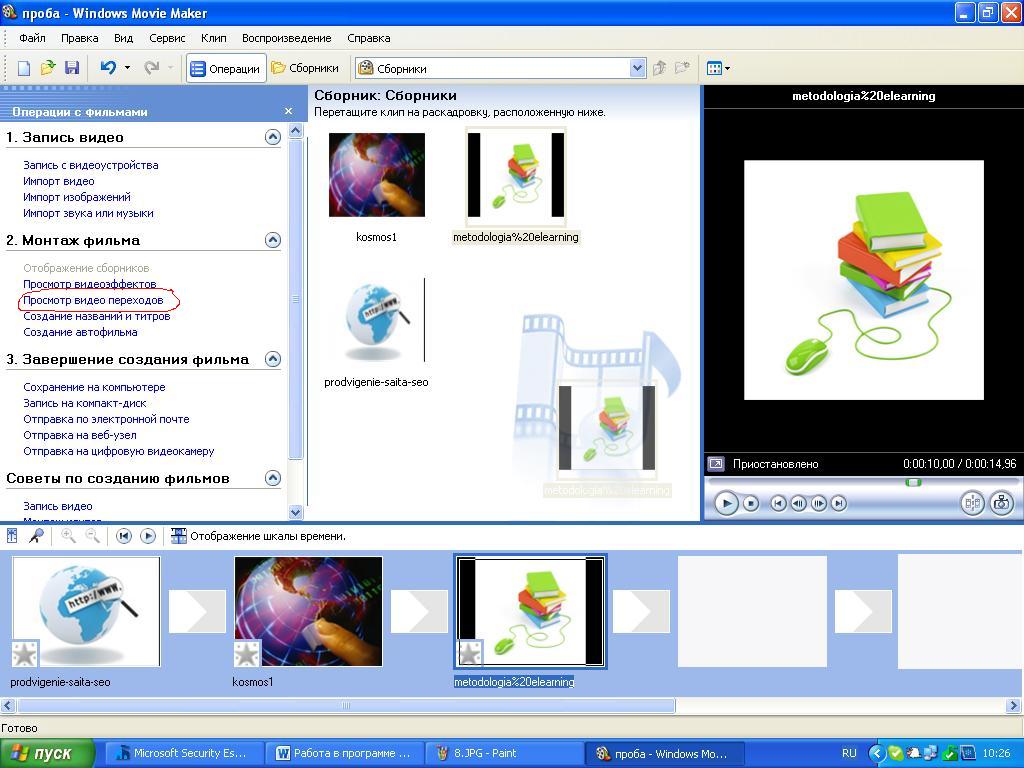The height and width of the screenshot is (768, 1024).
Task: Select the kosmos1 clip in the collection
Action: [377, 175]
